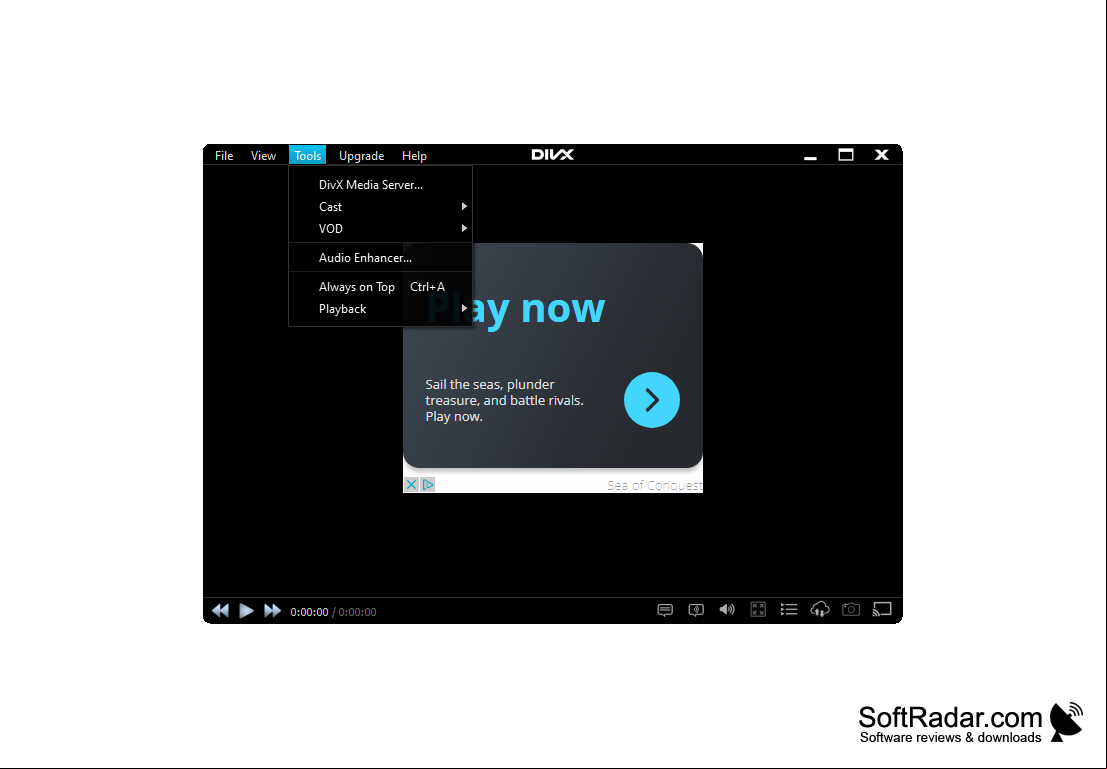The image size is (1107, 769).
Task: Click the rewind button
Action: coord(220,611)
